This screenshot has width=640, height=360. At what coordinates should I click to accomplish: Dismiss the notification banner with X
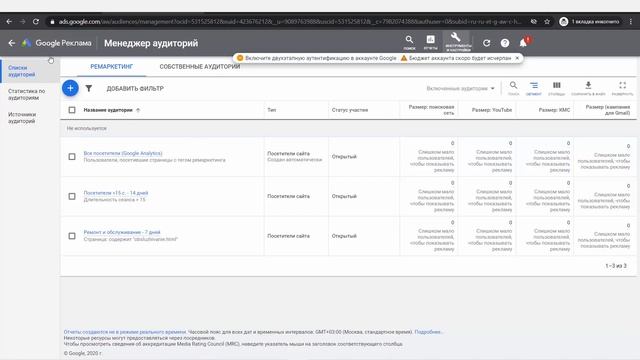click(517, 58)
